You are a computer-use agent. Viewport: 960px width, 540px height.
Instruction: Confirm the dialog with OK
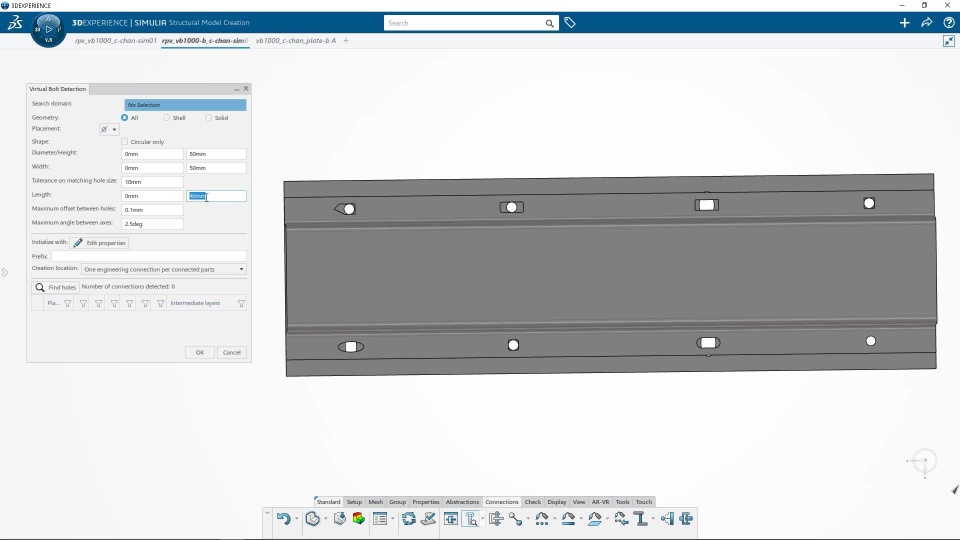click(200, 353)
